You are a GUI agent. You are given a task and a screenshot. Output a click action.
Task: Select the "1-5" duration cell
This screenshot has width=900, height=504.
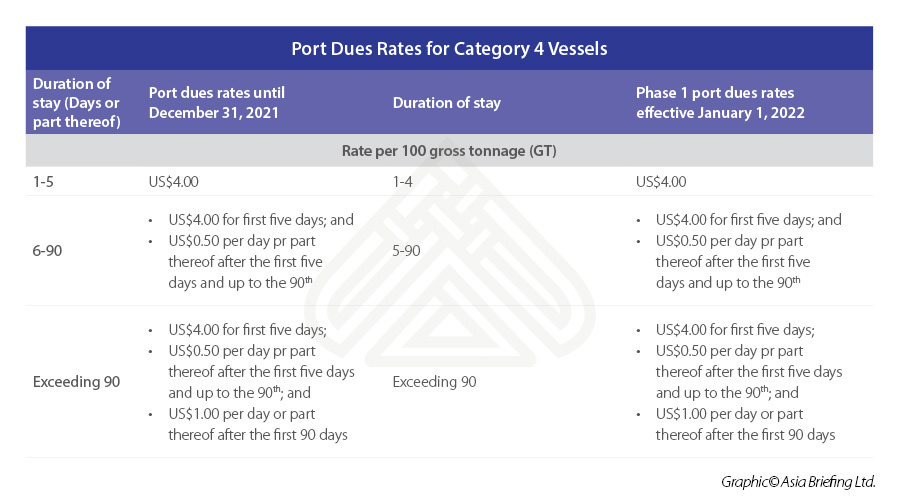click(x=46, y=181)
